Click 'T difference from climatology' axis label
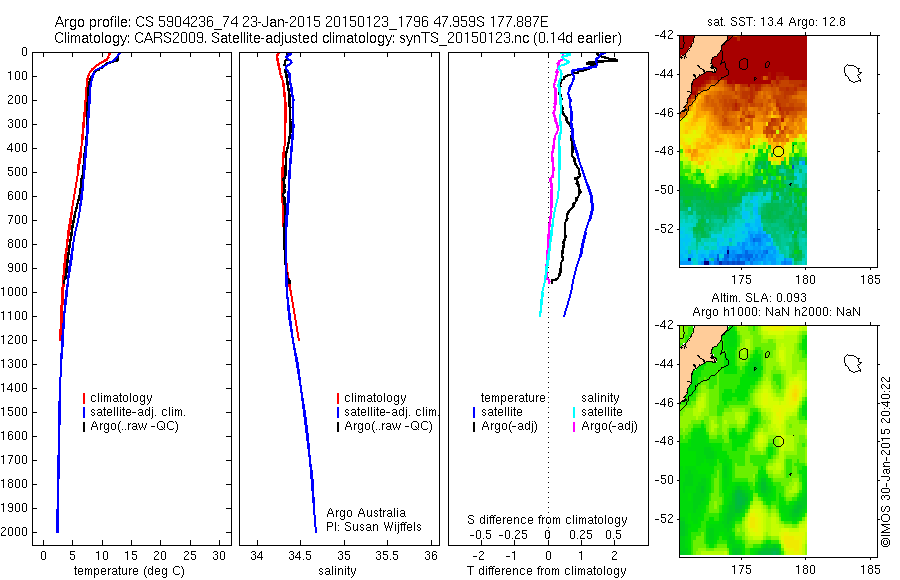The height and width of the screenshot is (580, 900). click(546, 571)
